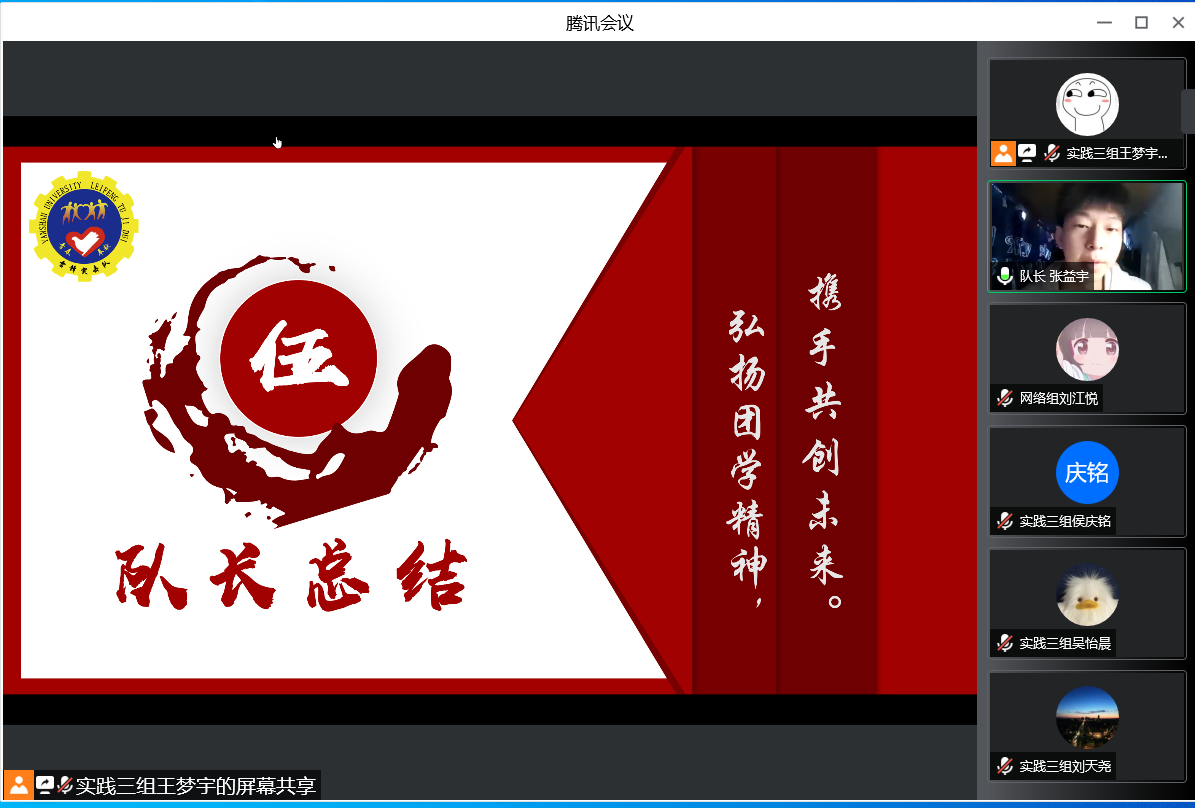Click the blue 庆铭 avatar circle
Screen dimensions: 1195x808
[1087, 472]
